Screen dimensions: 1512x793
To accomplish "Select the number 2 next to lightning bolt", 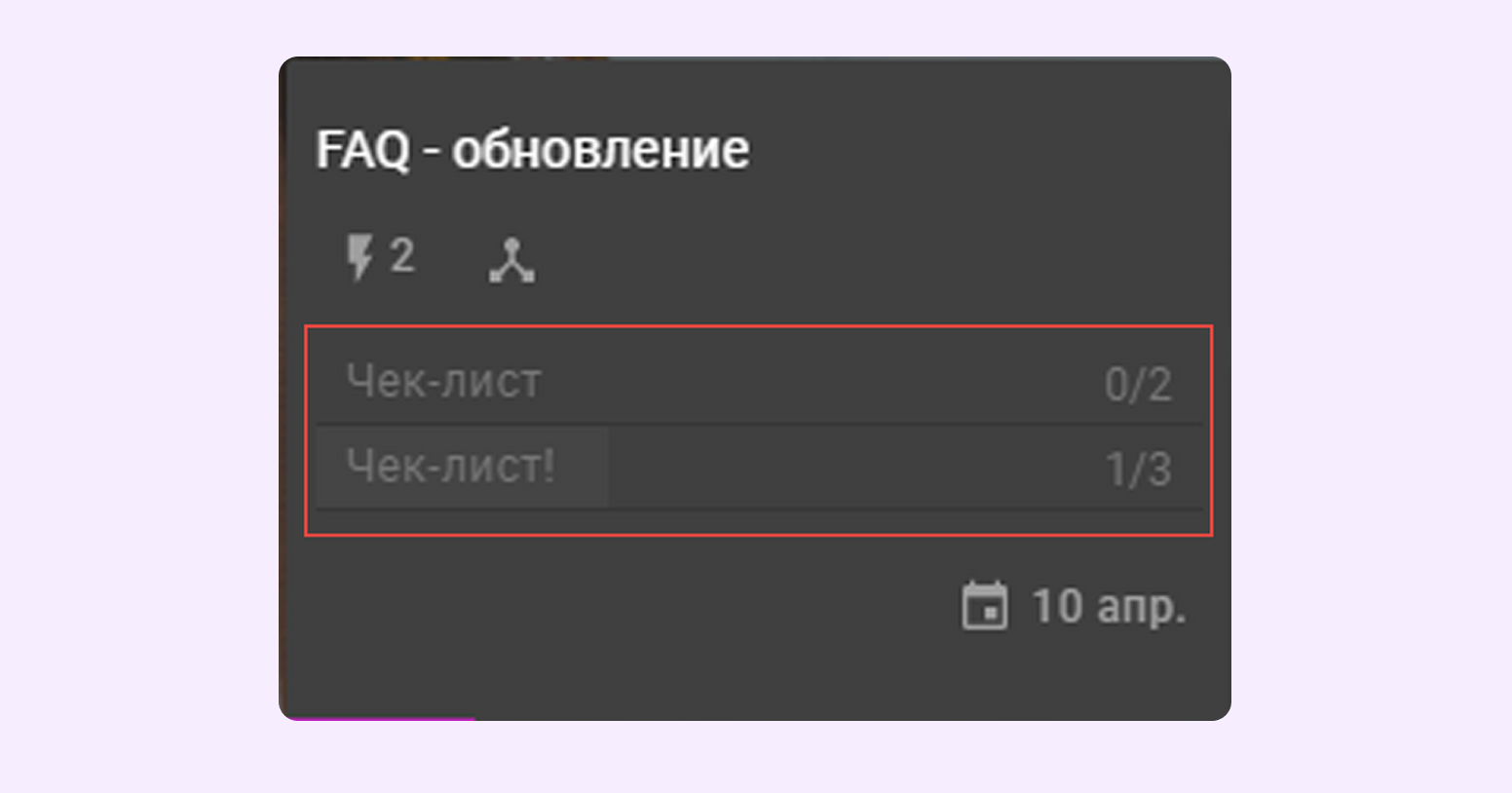I will click(402, 256).
